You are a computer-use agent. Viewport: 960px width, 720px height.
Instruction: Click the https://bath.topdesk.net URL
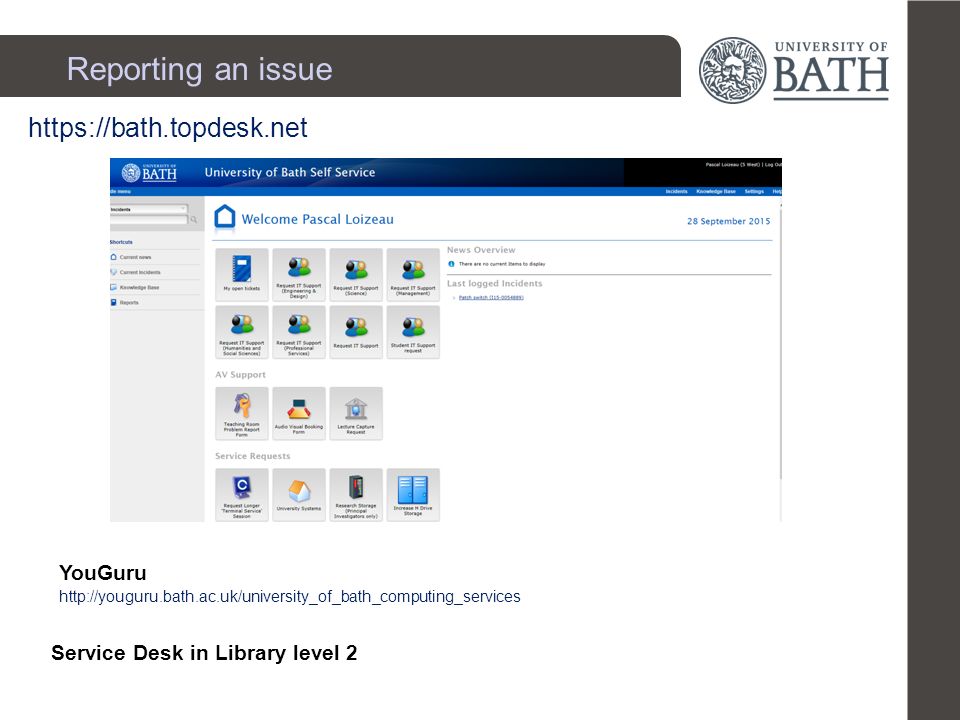(168, 128)
